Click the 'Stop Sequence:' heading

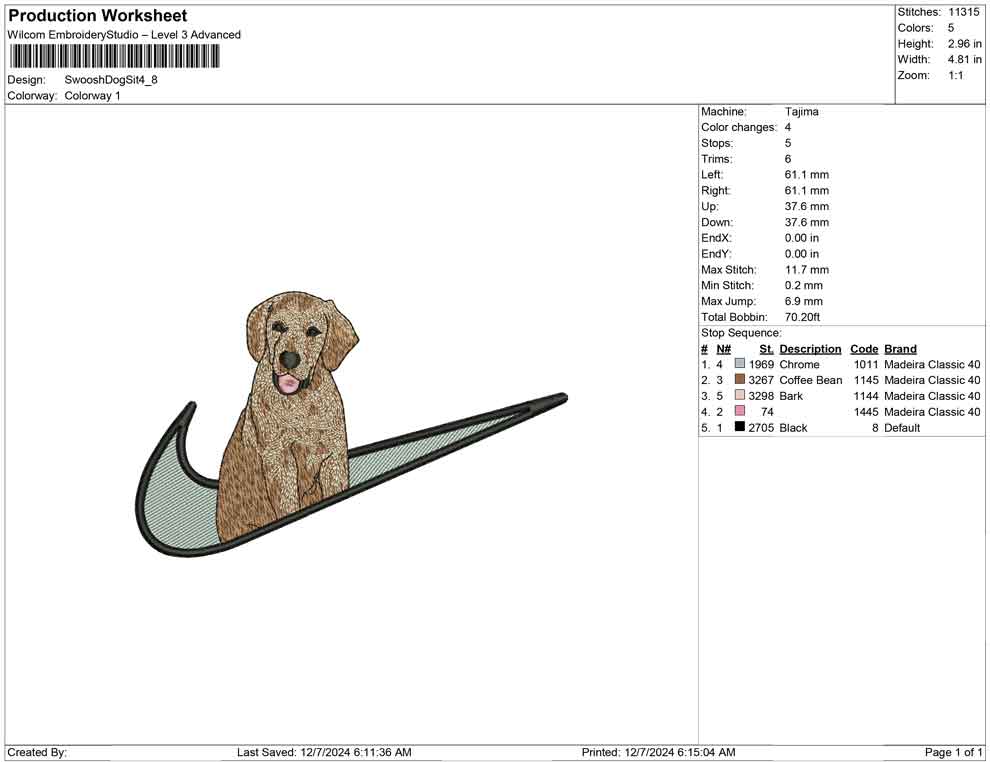pos(741,333)
